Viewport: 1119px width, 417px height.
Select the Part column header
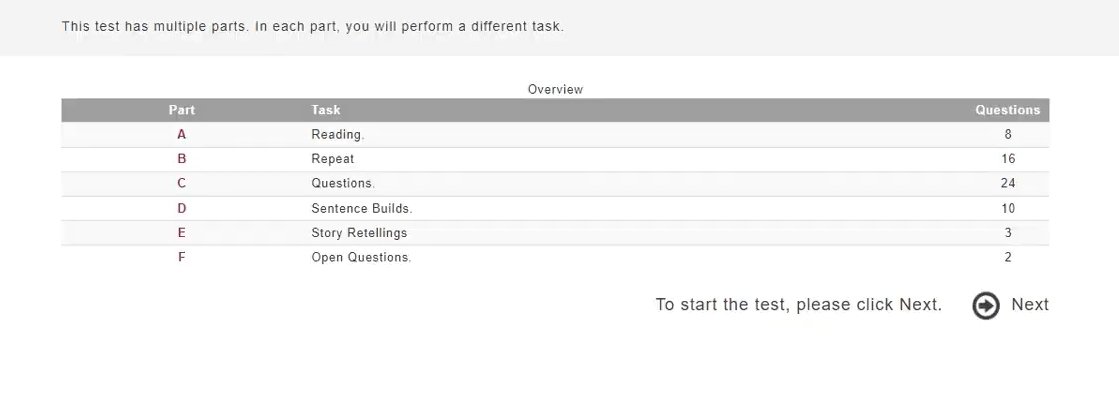(x=181, y=110)
